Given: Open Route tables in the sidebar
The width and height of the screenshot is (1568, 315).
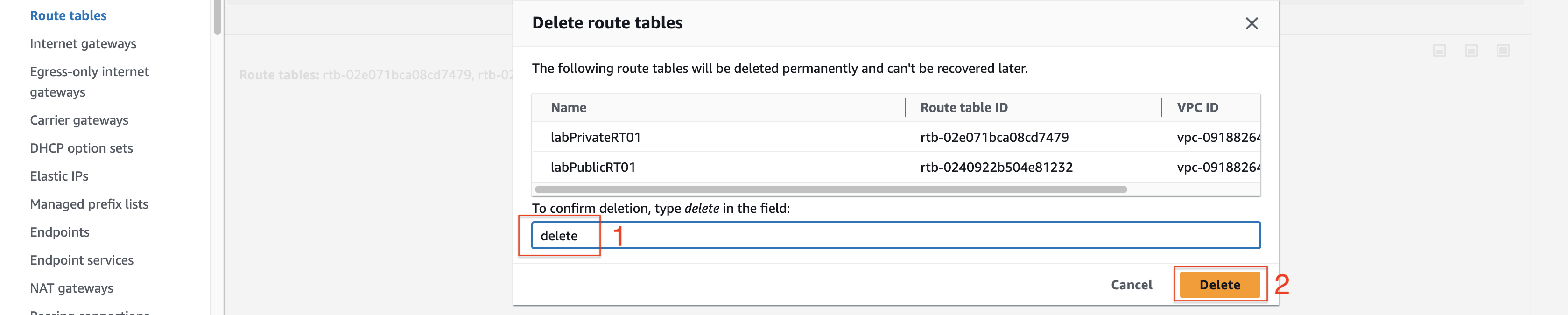Looking at the screenshot, I should (68, 16).
